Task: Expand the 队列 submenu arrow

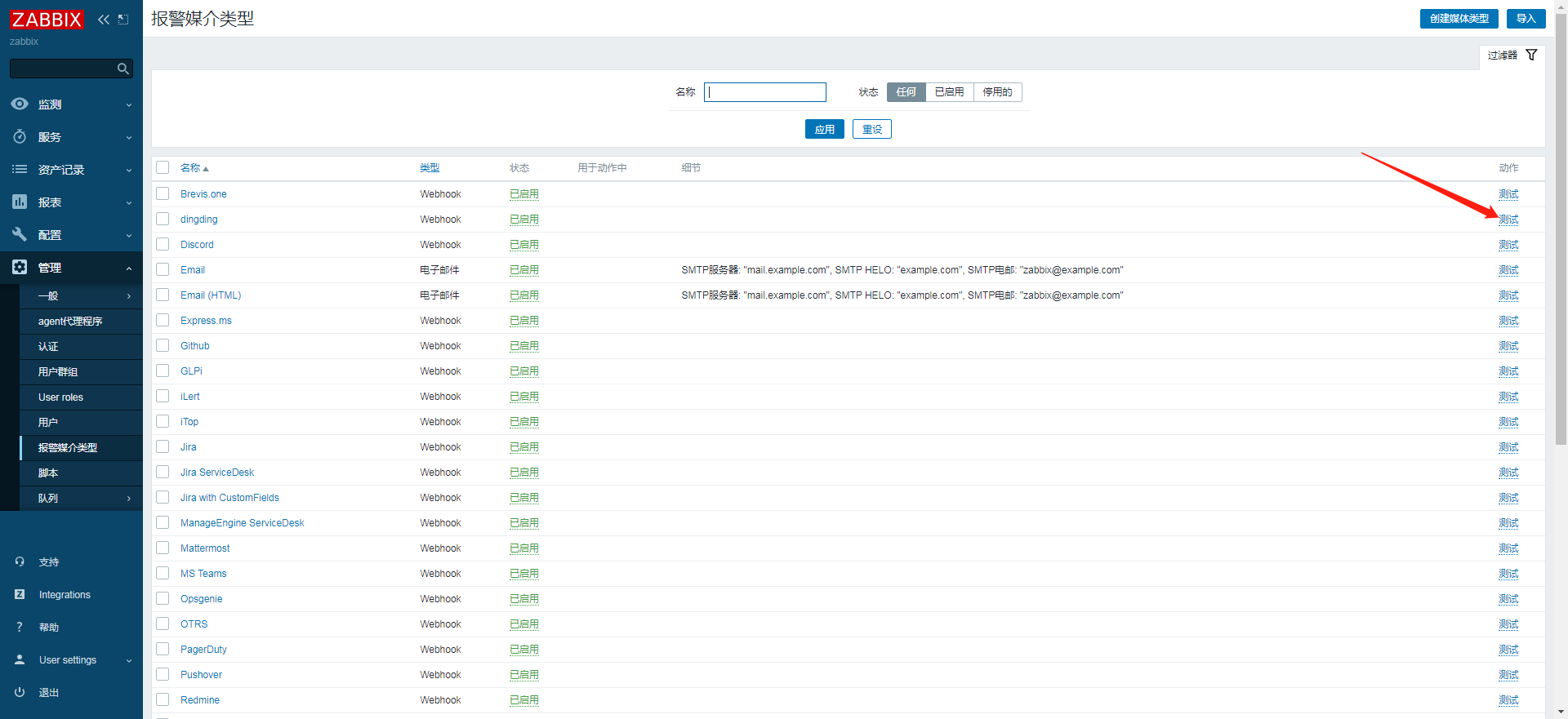Action: click(x=129, y=498)
